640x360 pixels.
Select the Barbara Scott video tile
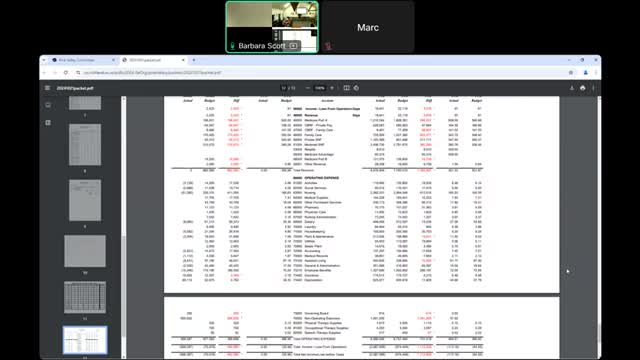point(272,27)
